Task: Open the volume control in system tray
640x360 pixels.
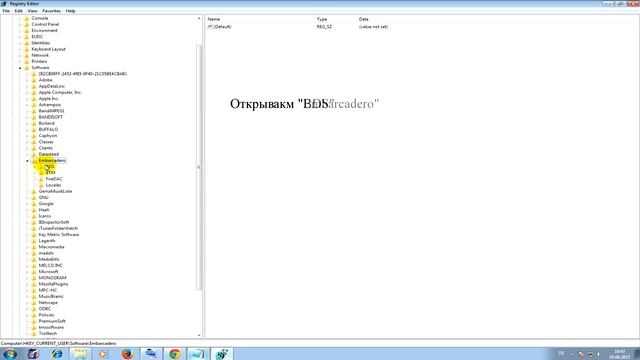Action: pos(598,354)
